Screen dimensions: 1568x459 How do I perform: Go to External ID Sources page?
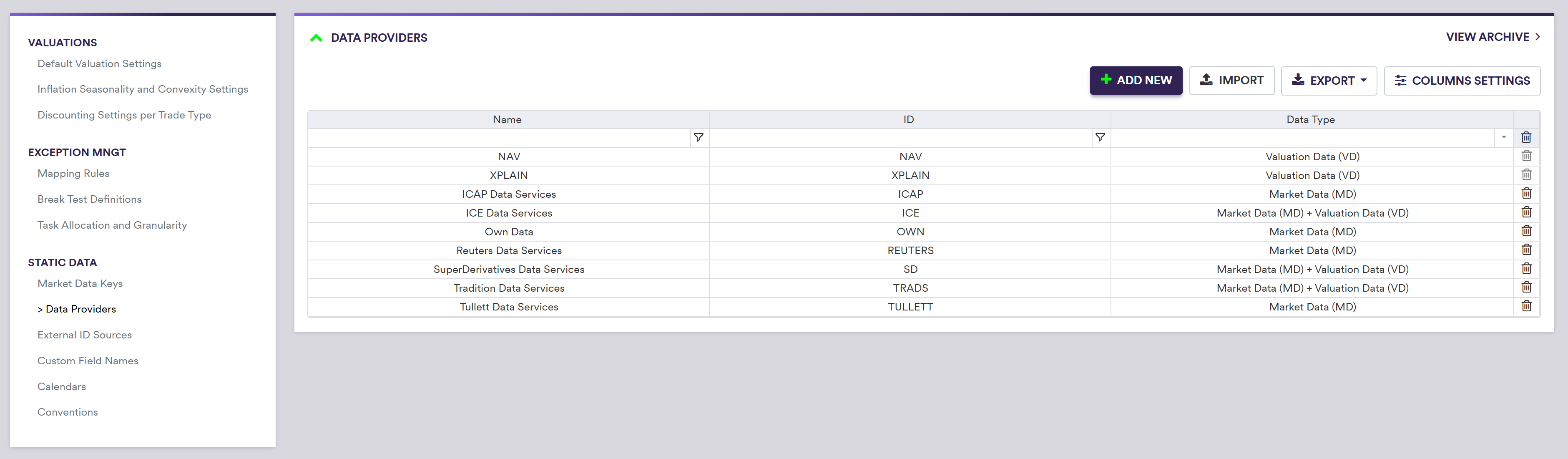tap(85, 335)
